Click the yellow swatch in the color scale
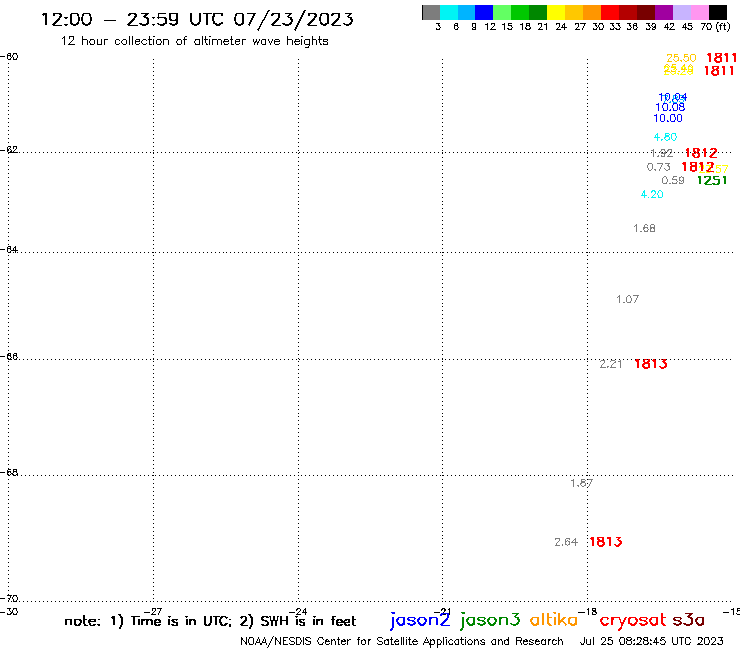Image resolution: width=740 pixels, height=650 pixels. pyautogui.click(x=556, y=12)
